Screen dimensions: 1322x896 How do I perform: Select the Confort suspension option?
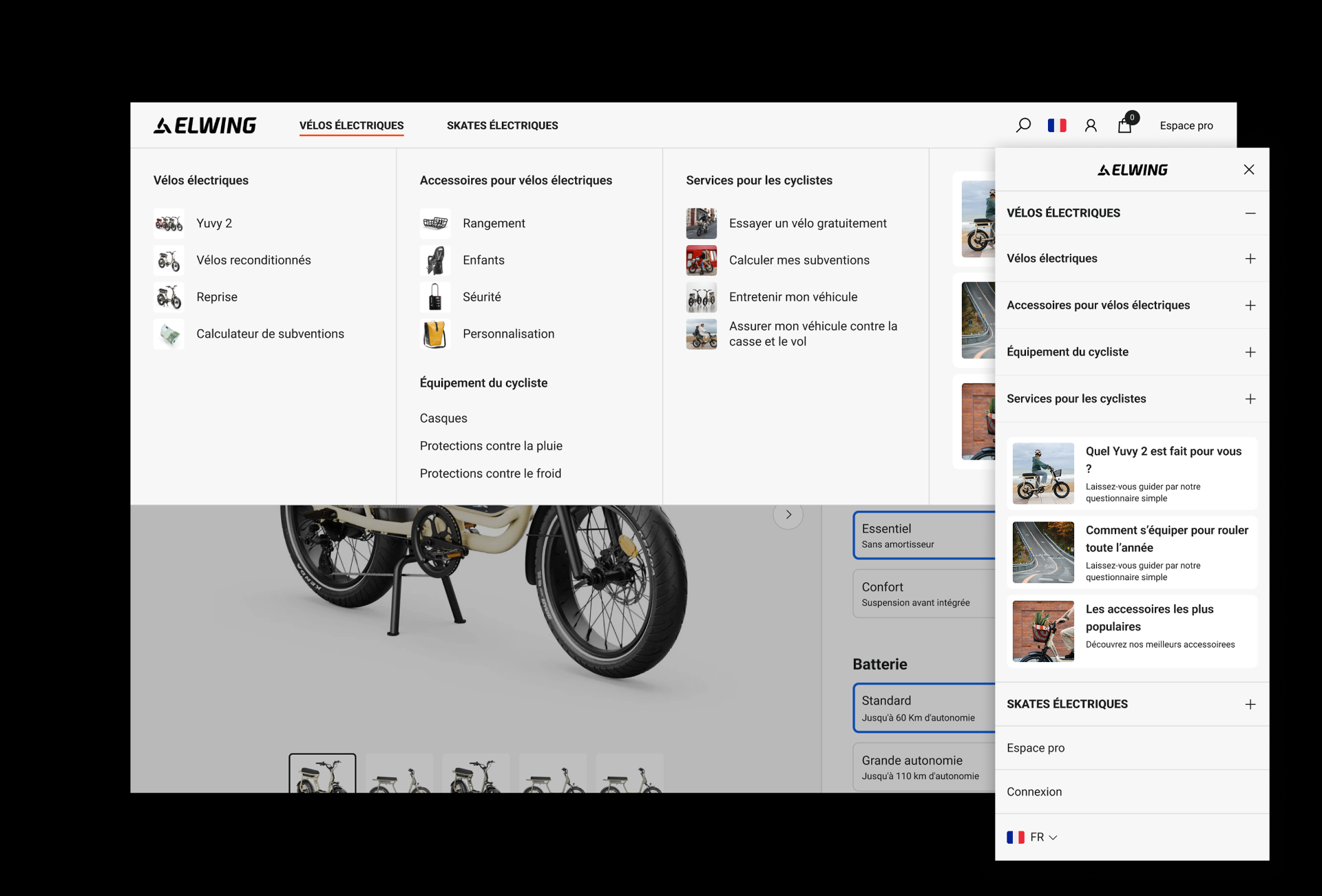(x=923, y=593)
